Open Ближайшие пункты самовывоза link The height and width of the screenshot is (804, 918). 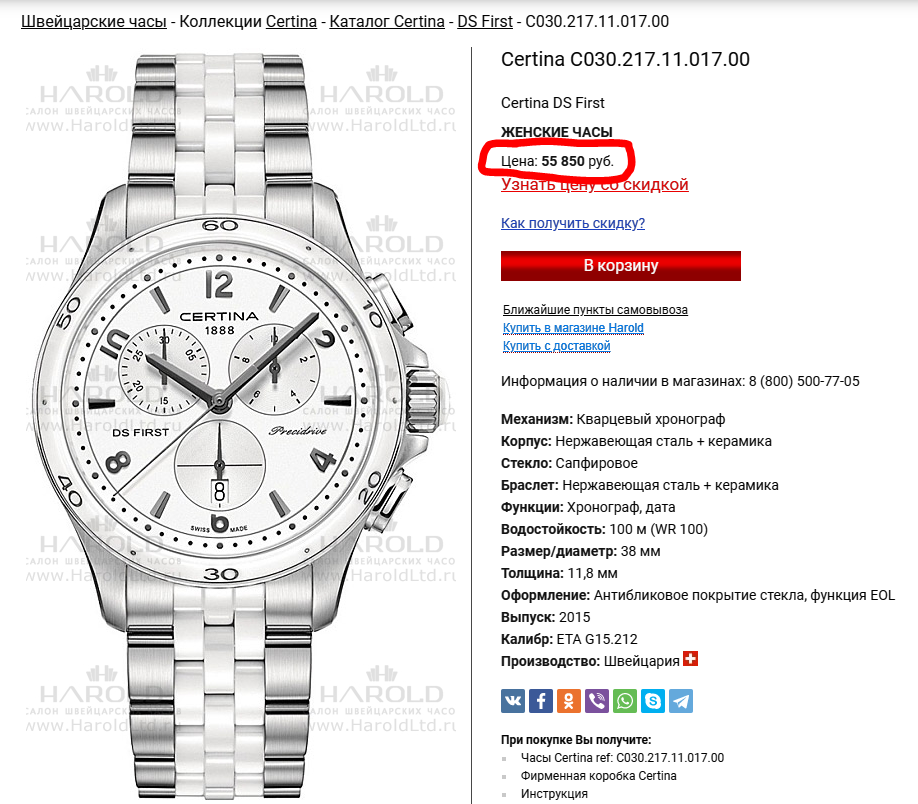[x=595, y=310]
